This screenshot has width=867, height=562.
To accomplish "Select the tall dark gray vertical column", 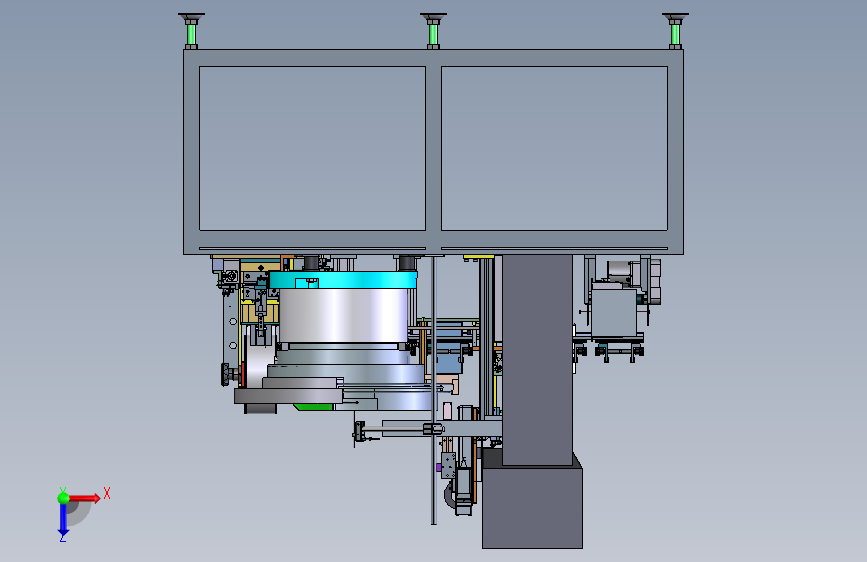I will tap(537, 360).
